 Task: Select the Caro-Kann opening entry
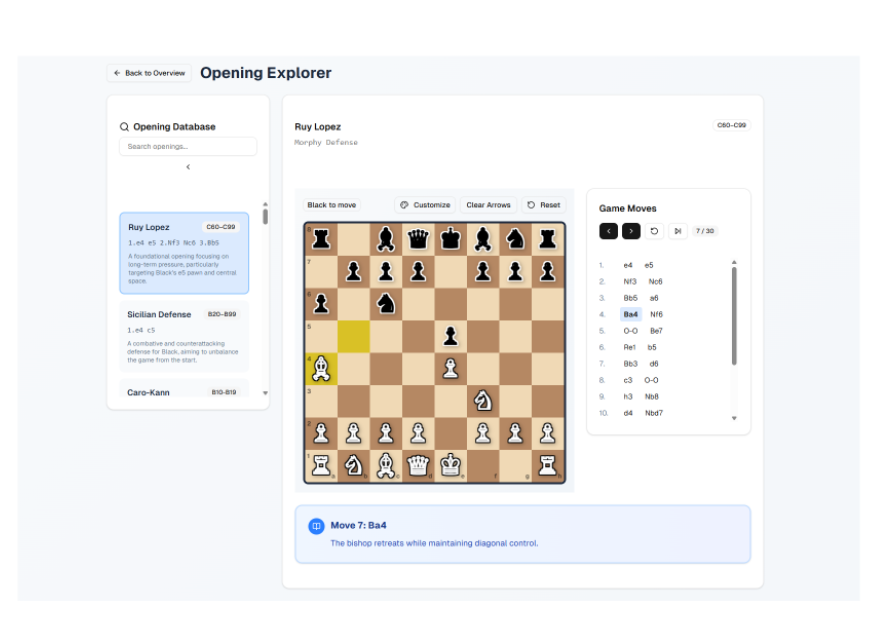coord(183,392)
